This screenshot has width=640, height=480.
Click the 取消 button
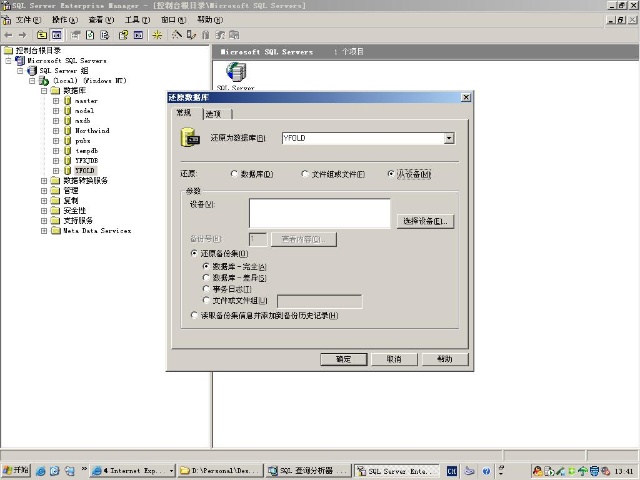[393, 358]
